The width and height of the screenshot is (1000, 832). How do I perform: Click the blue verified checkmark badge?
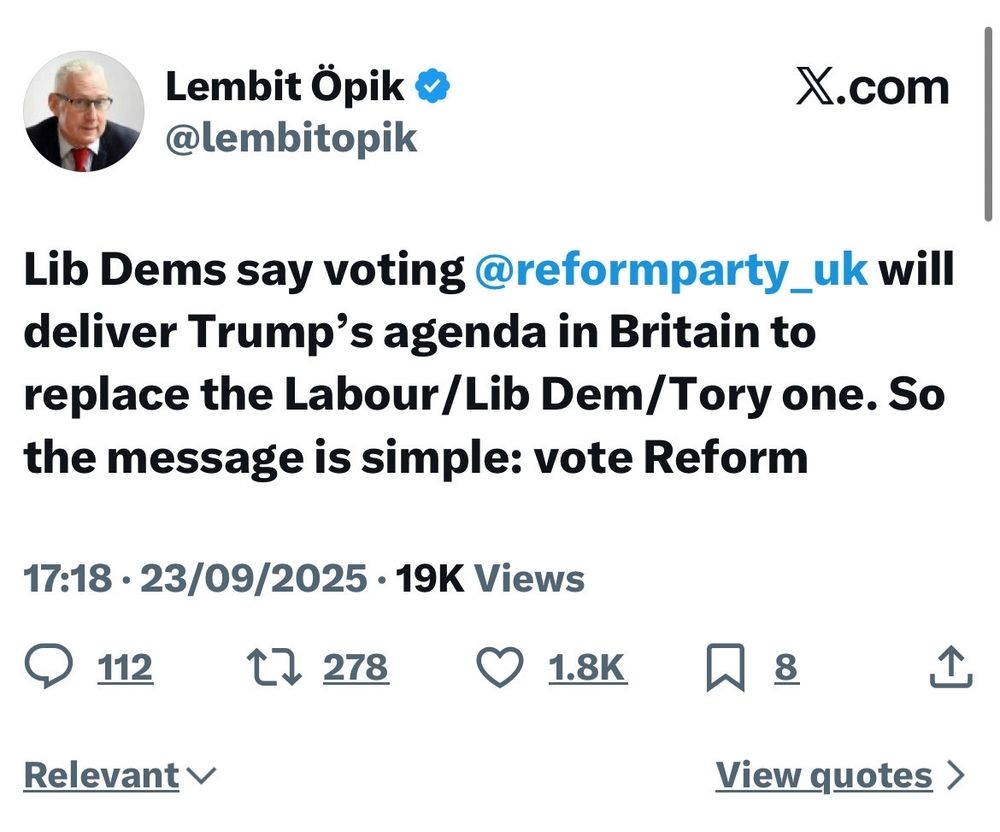(x=432, y=89)
